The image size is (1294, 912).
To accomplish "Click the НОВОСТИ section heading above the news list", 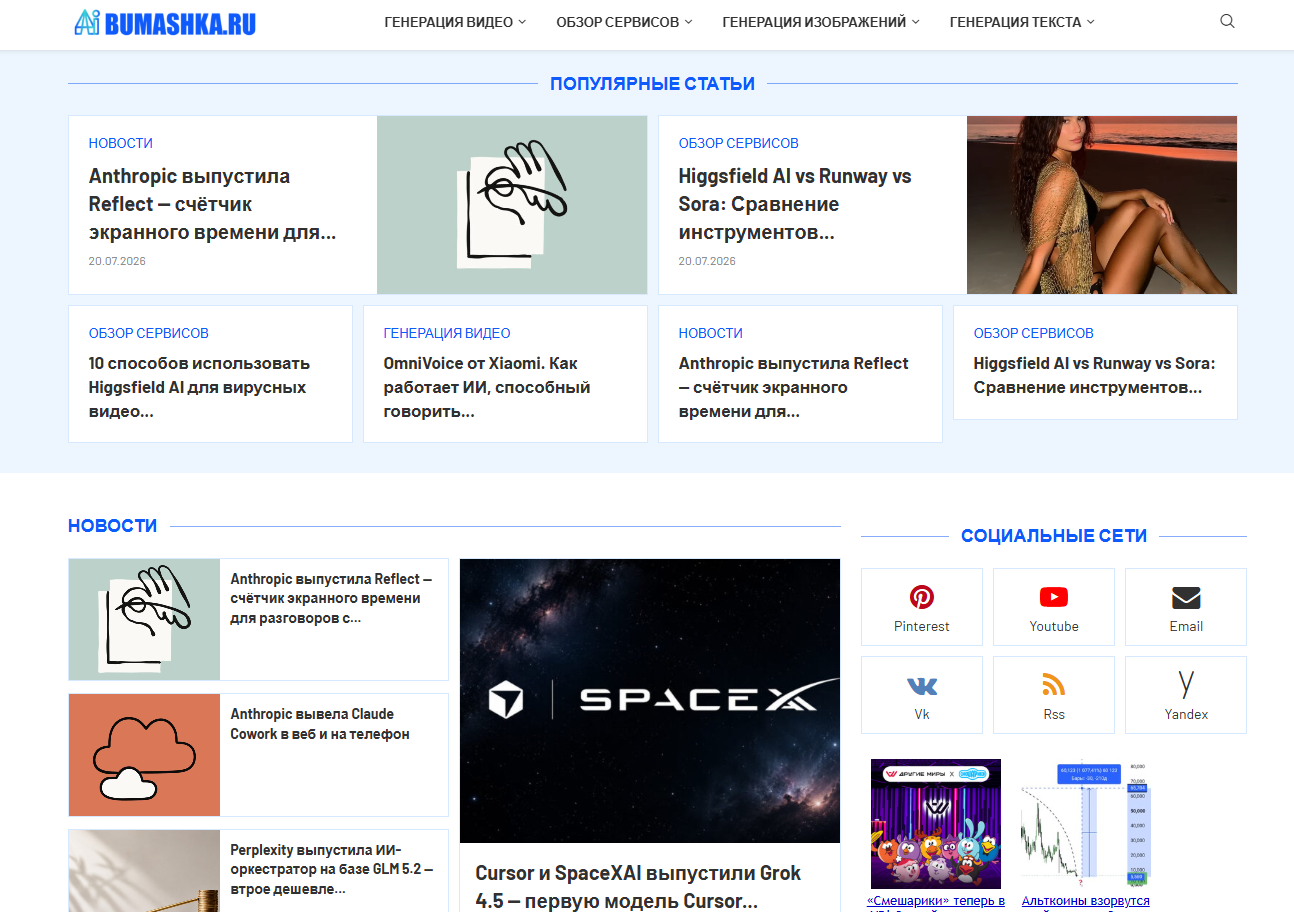I will [113, 526].
